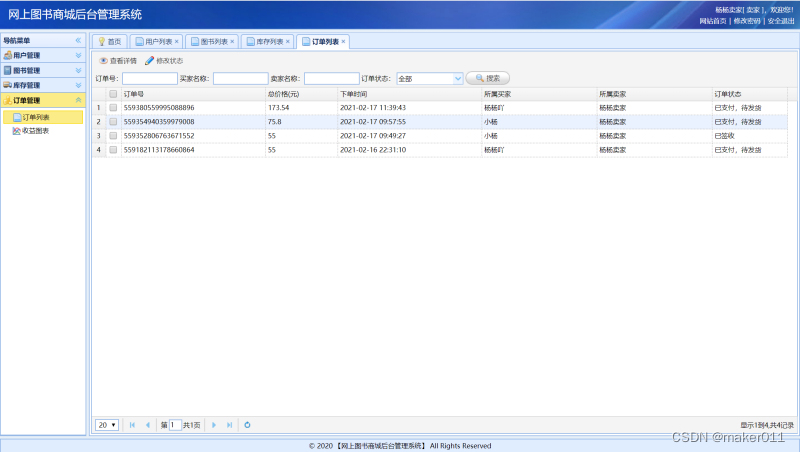Viewport: 800px width, 452px height.
Task: Open the 订单状态 dropdown
Action: tap(458, 79)
